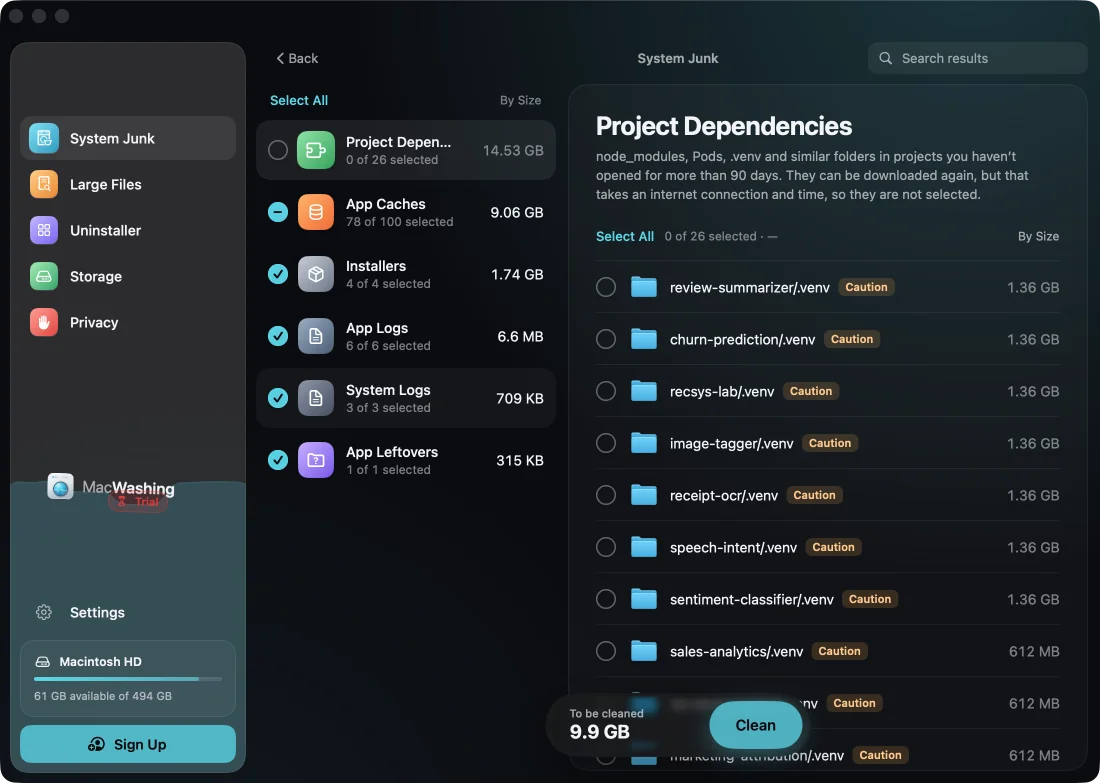Select the receipt-ocr/.venv checkbox
This screenshot has width=1100, height=783.
coord(606,495)
